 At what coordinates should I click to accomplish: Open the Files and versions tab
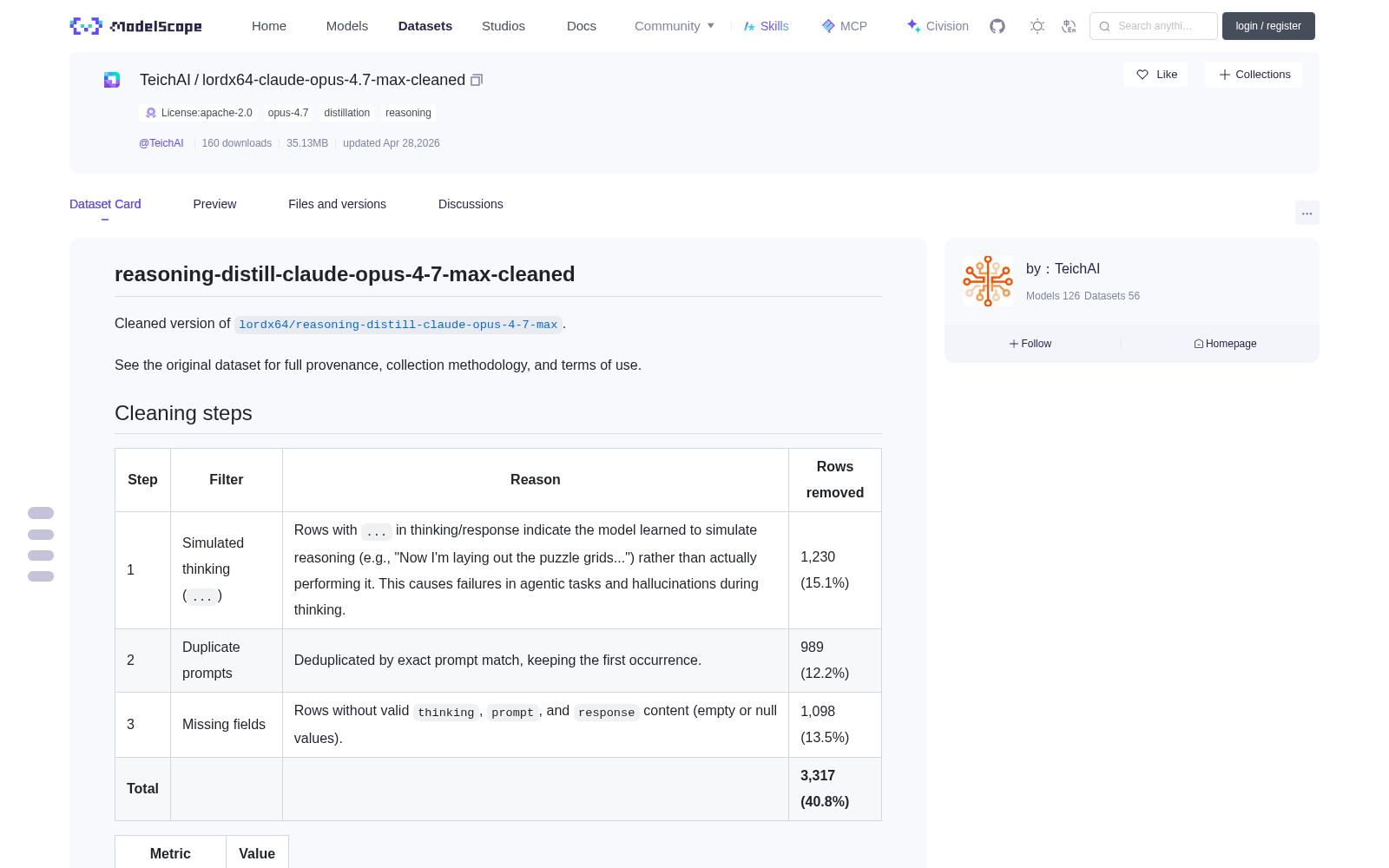(x=337, y=204)
